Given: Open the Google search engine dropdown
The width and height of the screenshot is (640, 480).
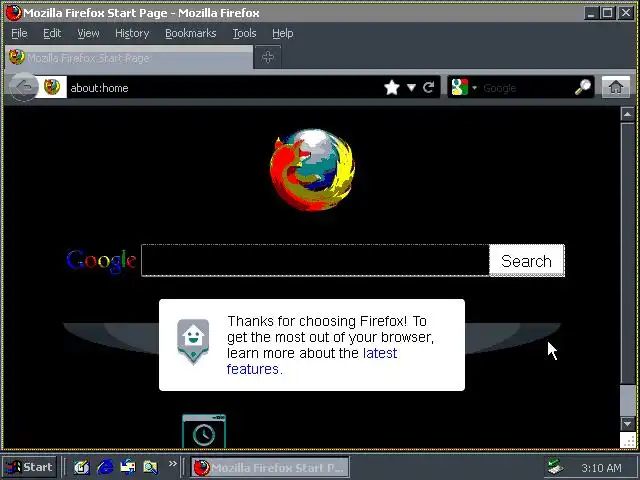Looking at the screenshot, I should pos(463,87).
